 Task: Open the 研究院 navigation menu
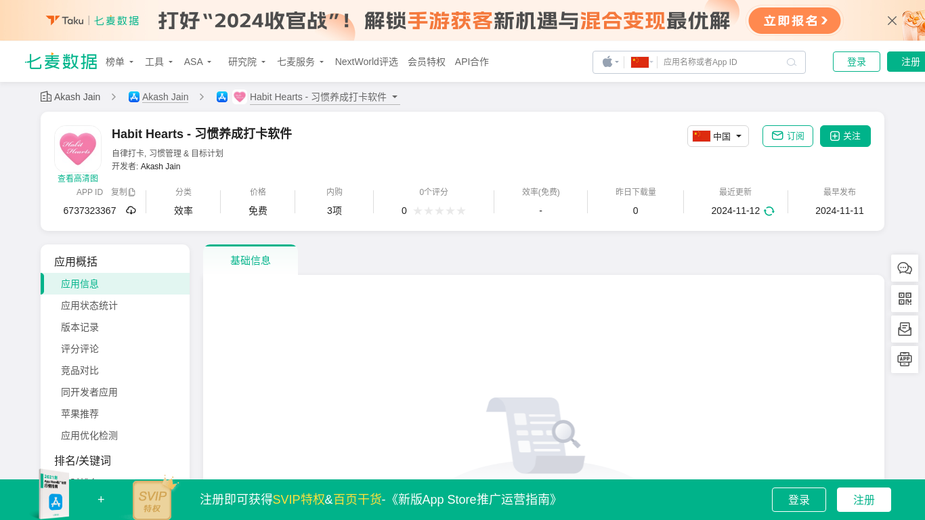point(247,62)
